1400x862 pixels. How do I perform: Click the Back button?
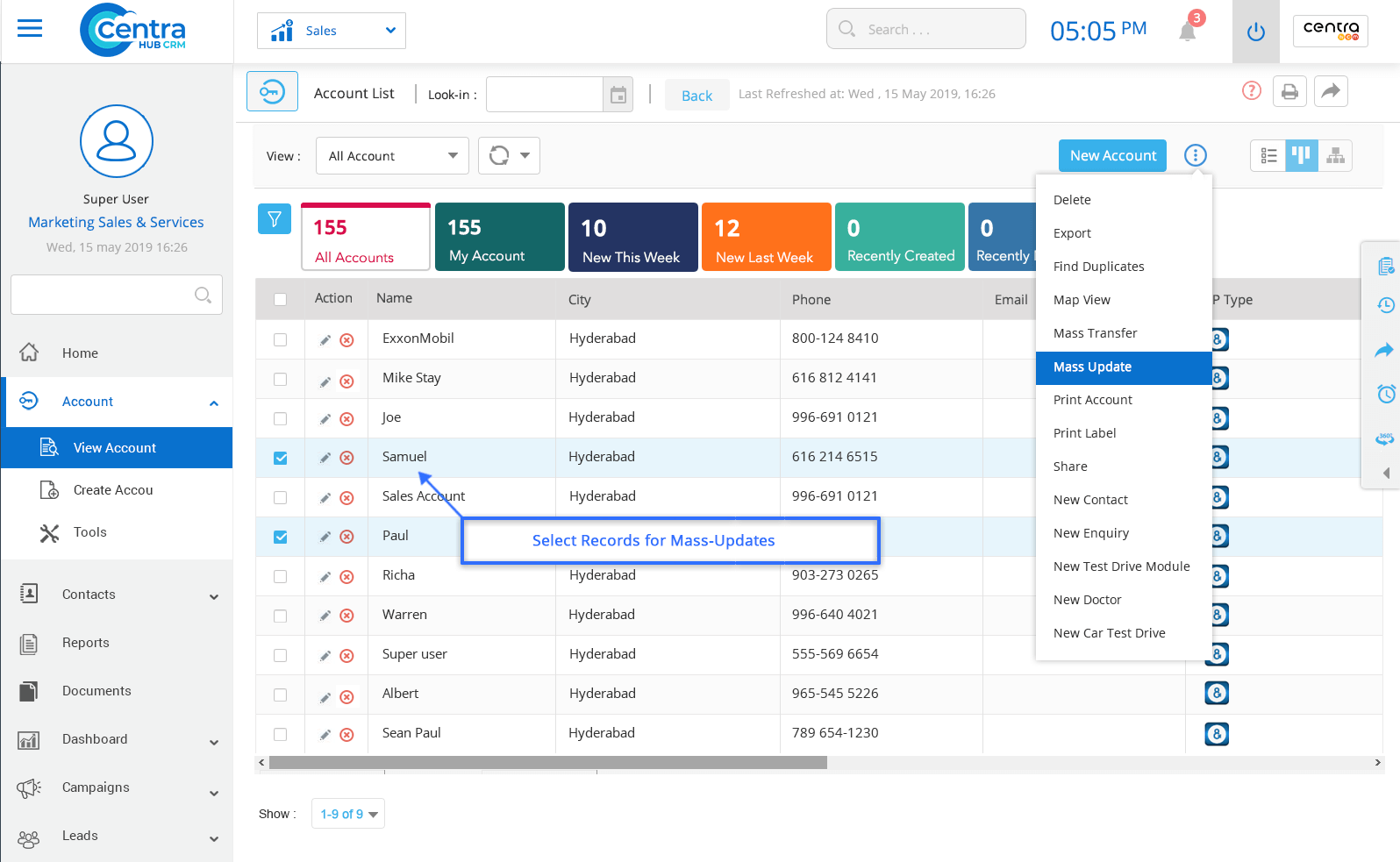[696, 95]
